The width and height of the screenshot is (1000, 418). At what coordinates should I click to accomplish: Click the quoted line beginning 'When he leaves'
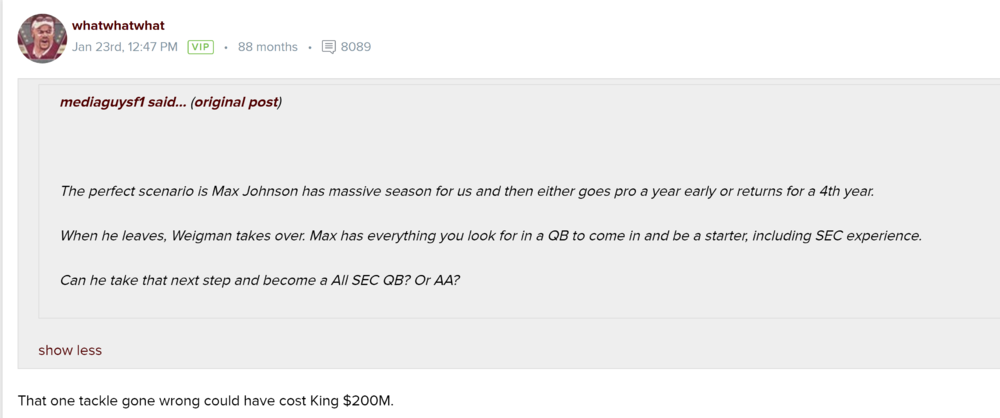(490, 235)
